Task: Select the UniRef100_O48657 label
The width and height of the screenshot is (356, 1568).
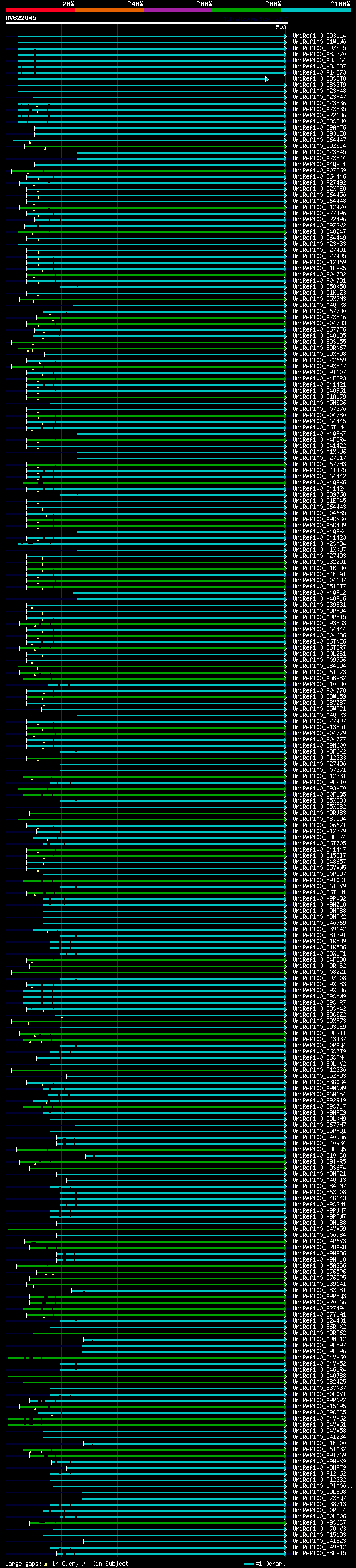Action: (x=319, y=862)
